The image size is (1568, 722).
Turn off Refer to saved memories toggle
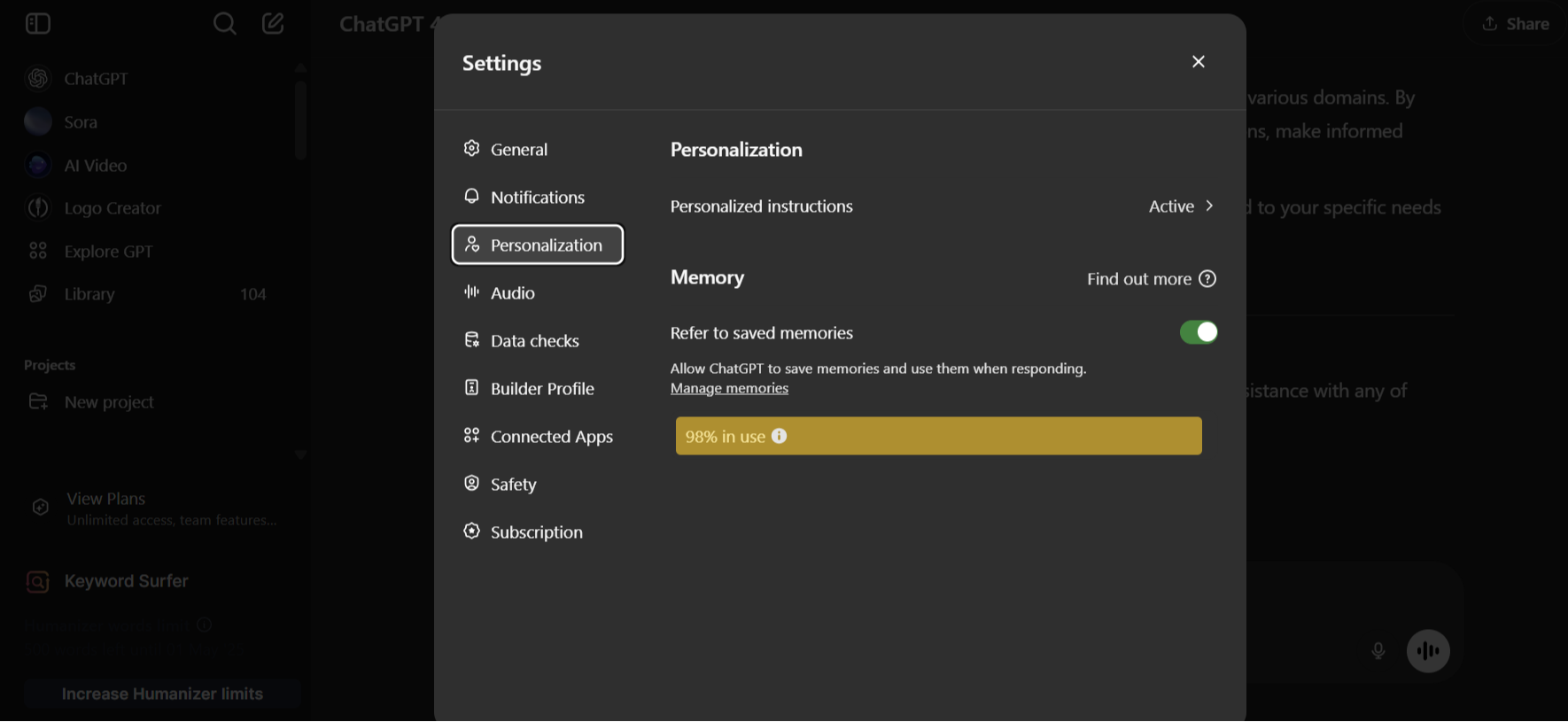click(x=1199, y=332)
